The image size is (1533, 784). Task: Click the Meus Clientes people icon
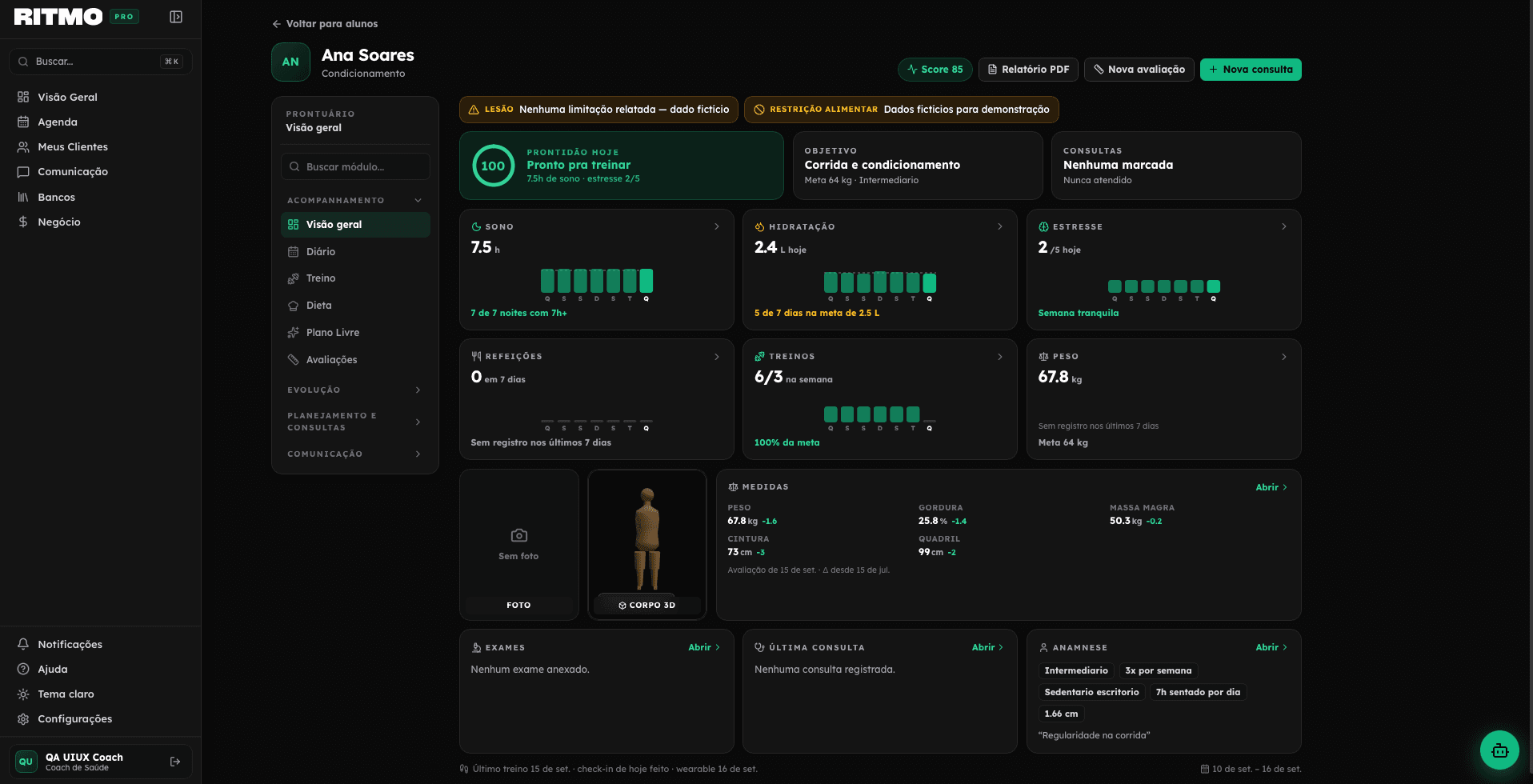click(x=23, y=146)
